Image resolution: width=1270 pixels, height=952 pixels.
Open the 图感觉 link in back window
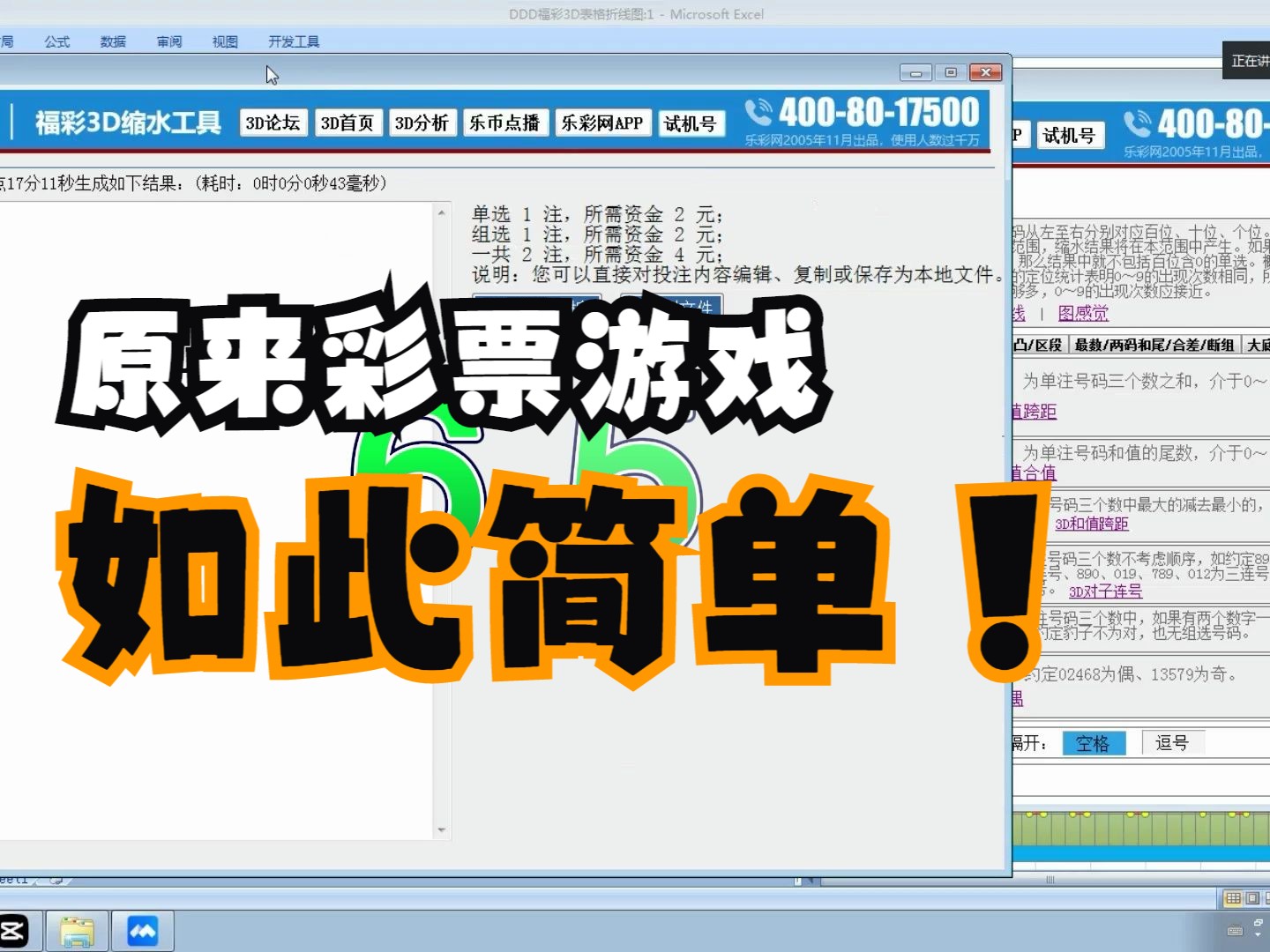1083,313
